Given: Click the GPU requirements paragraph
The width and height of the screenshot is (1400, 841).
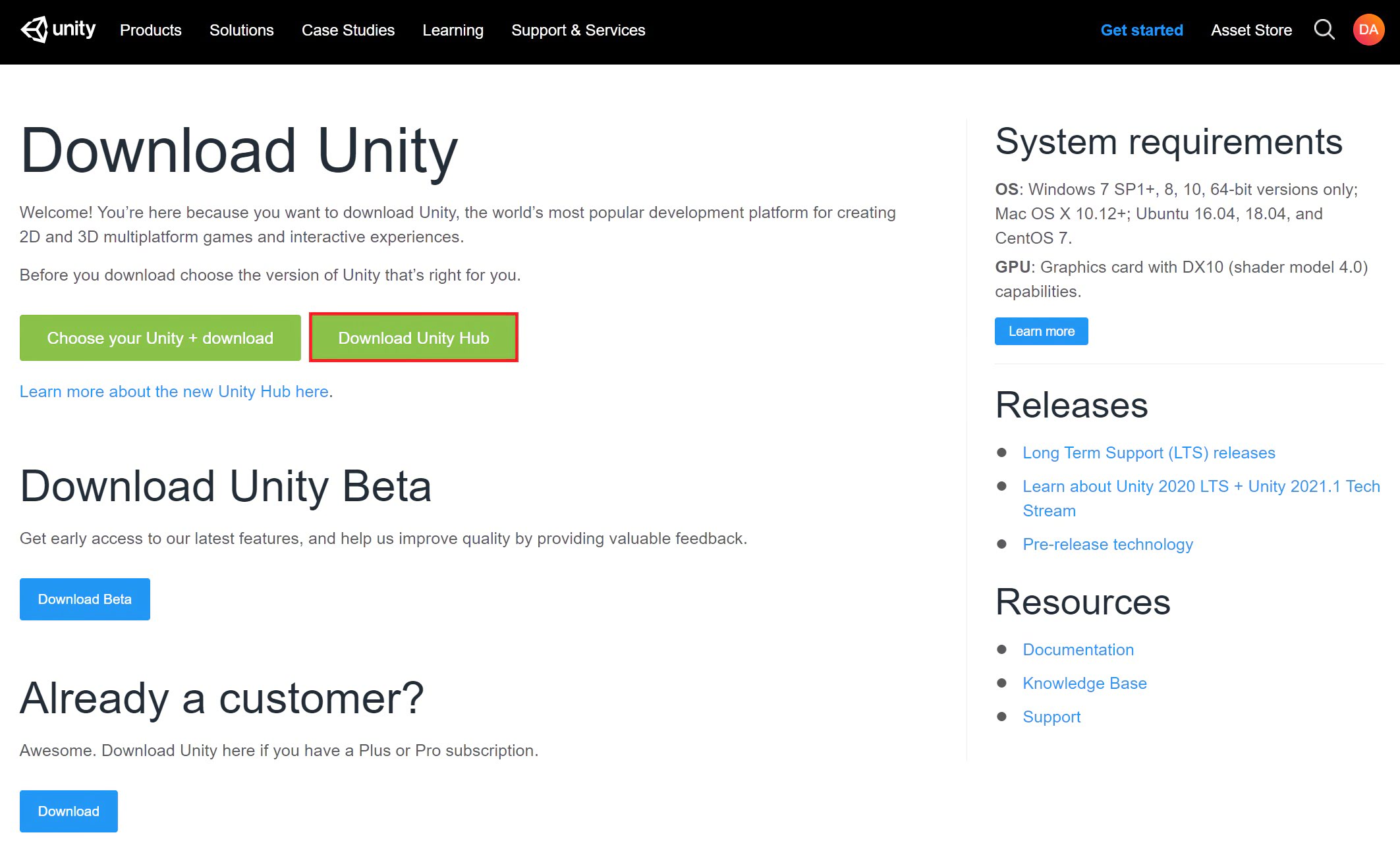Looking at the screenshot, I should pos(1181,279).
